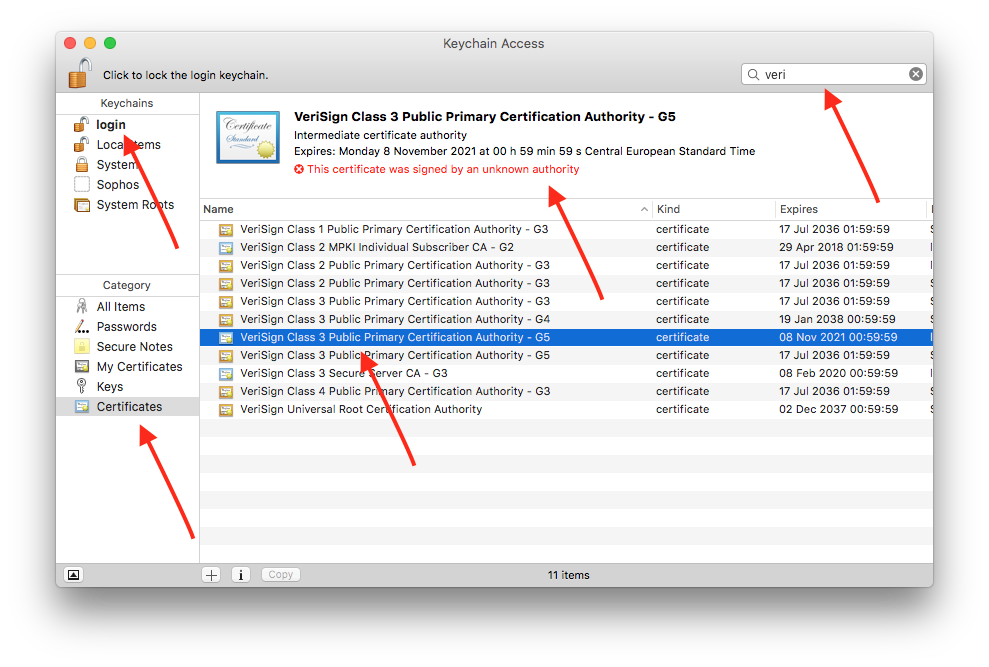Click the 29 Apr 2018 expiry cell

tap(836, 247)
